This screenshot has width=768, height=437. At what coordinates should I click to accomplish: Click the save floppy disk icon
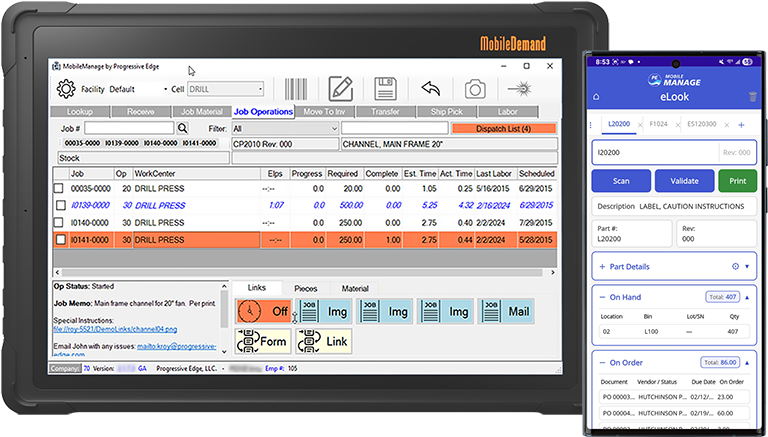pos(385,89)
